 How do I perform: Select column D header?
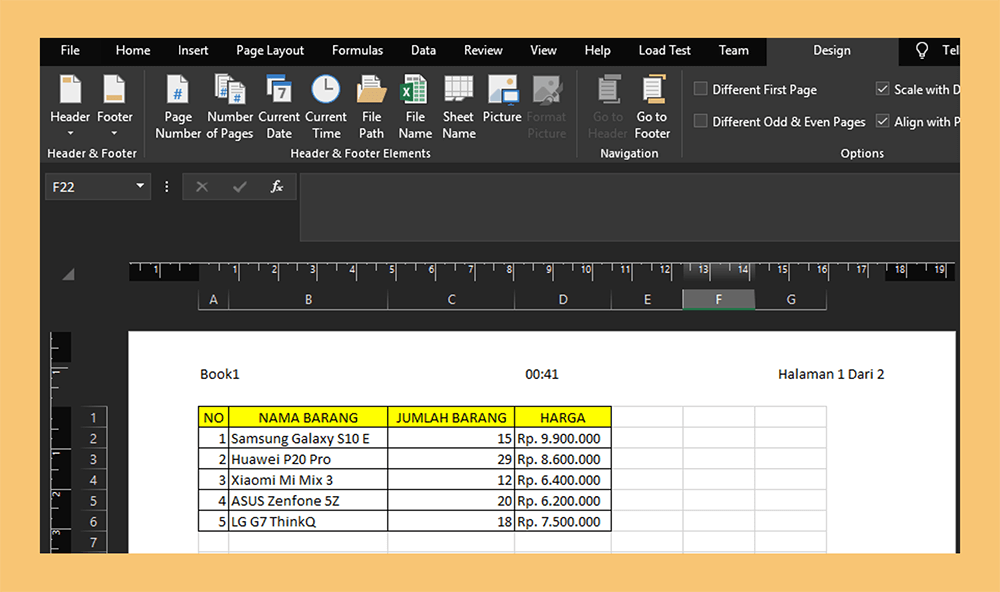[562, 299]
